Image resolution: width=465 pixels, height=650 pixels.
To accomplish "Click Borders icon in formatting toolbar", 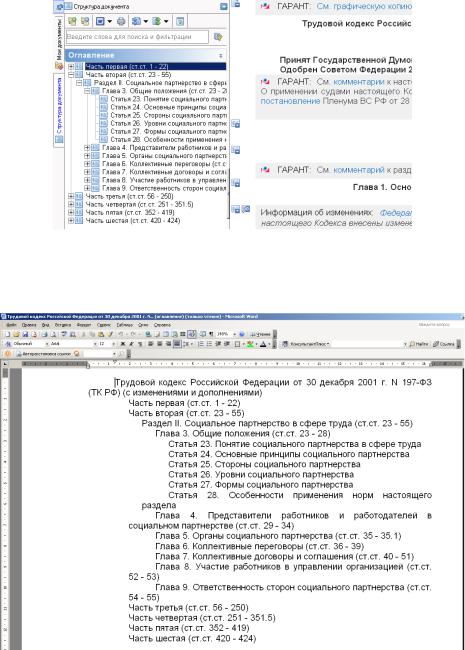I will (237, 344).
